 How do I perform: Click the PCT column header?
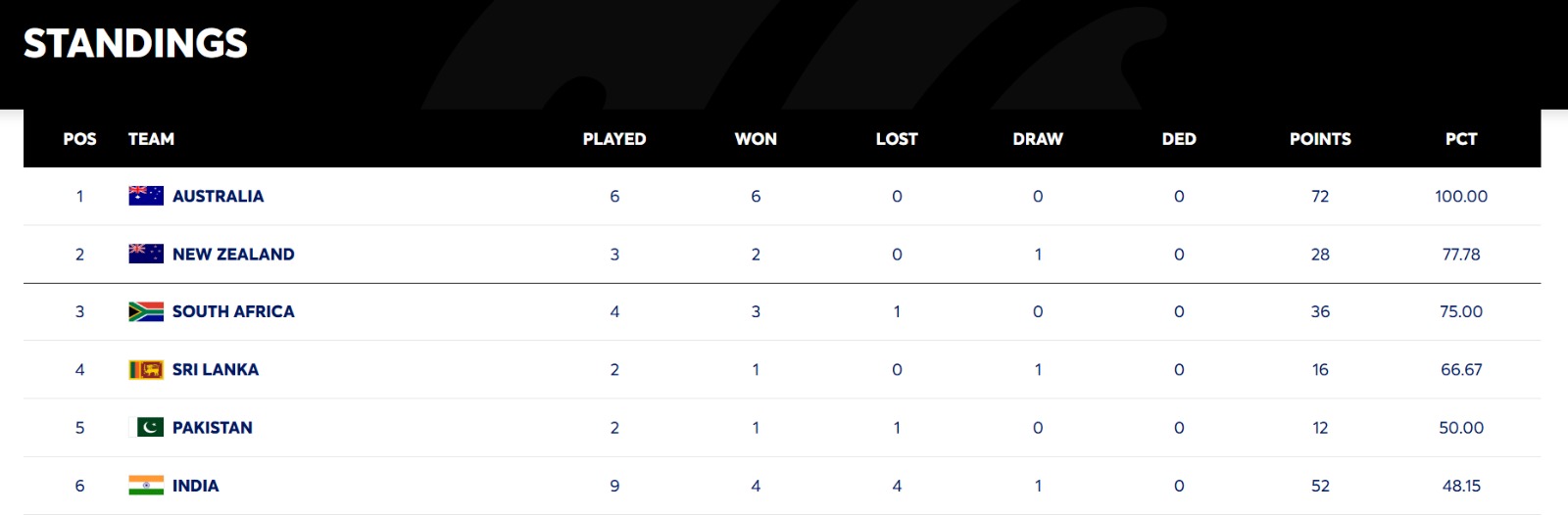pyautogui.click(x=1461, y=139)
